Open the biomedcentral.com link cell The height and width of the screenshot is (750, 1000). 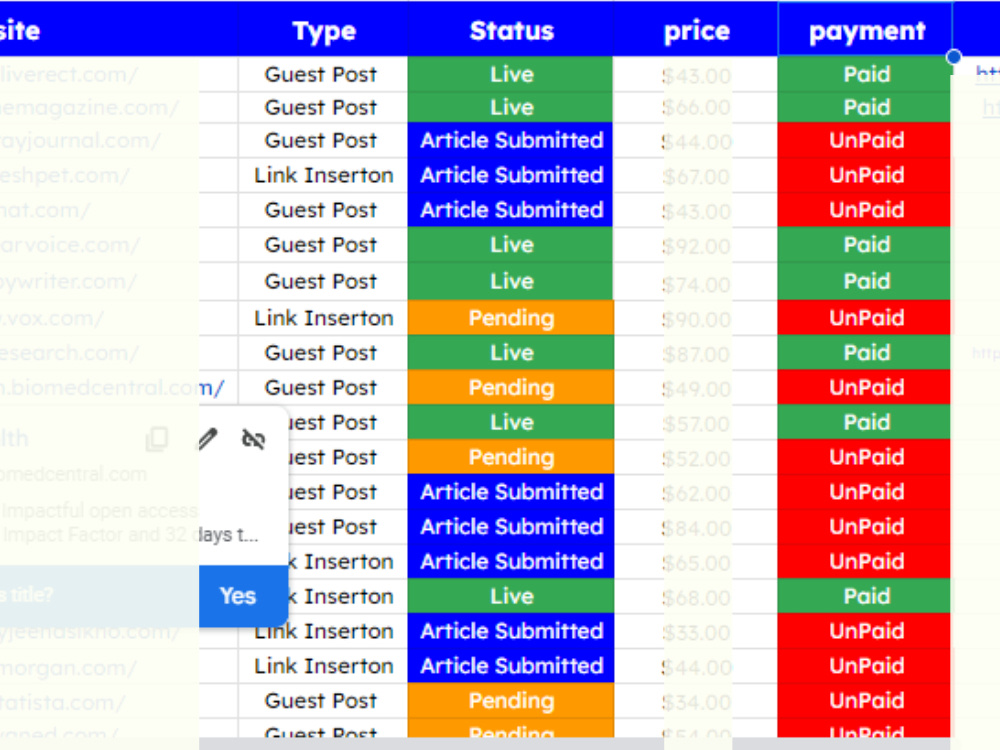[x=119, y=388]
